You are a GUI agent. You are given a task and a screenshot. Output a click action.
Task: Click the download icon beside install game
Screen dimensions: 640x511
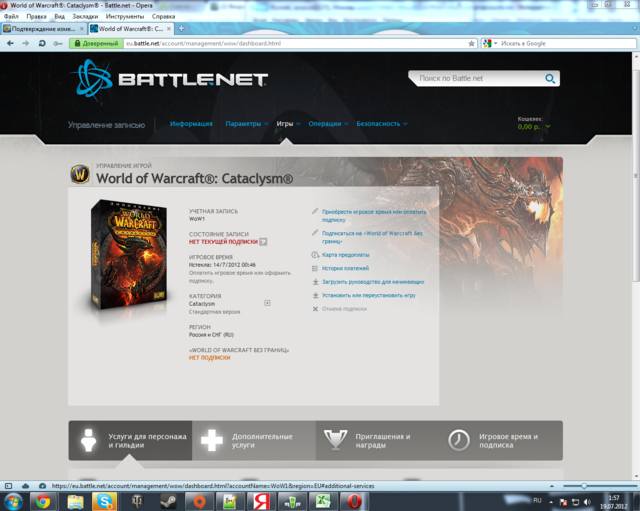[315, 295]
